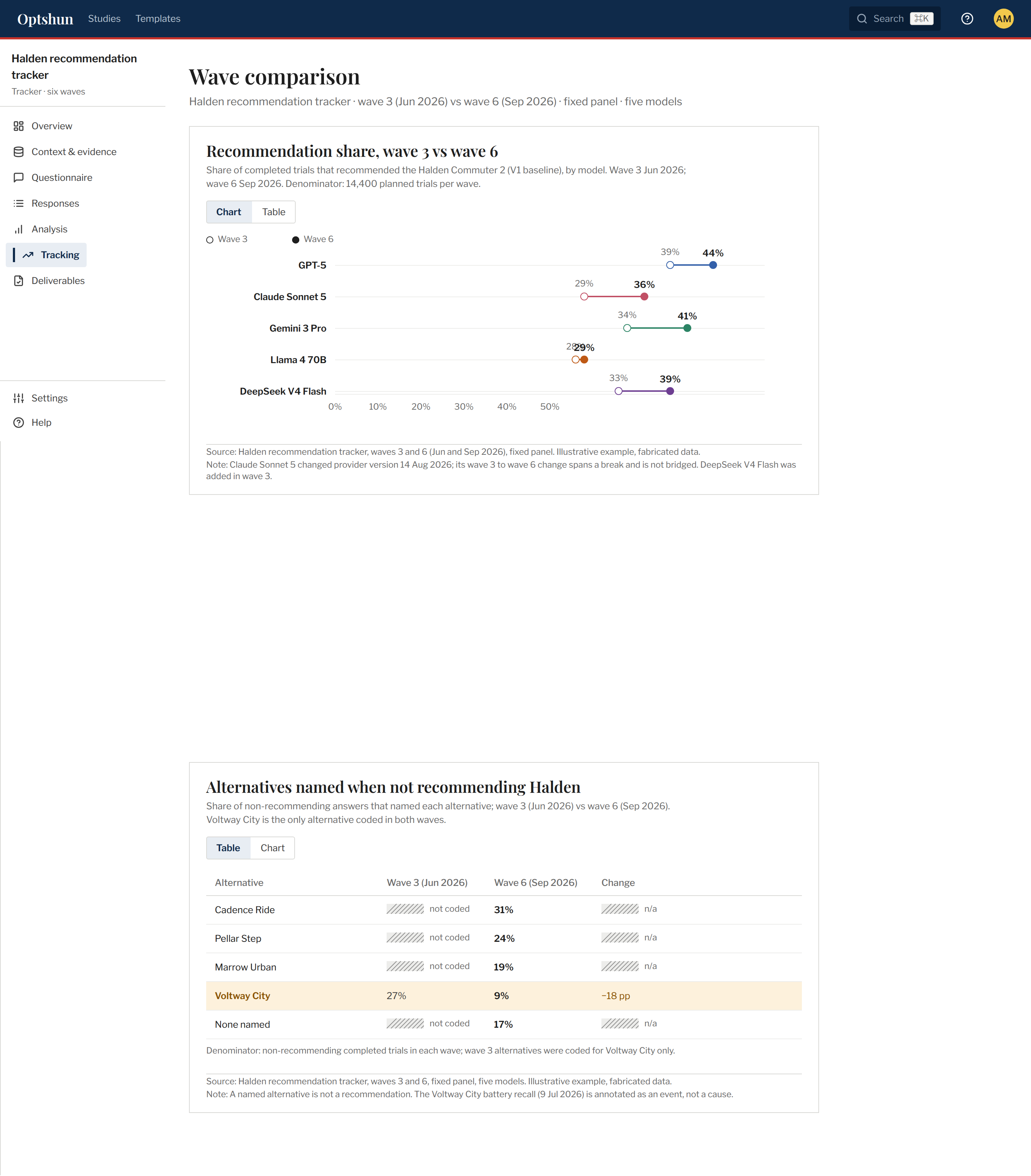Screen dimensions: 1031x1176
Task: Click the Halden recommendation tracker study title
Action: tap(74, 67)
